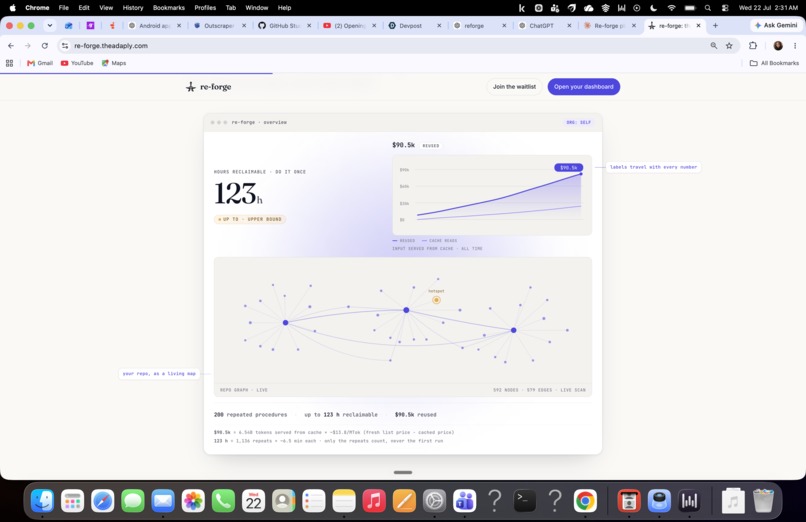Open Terminal from the Dock
Screen dimensions: 806x522
click(525, 501)
